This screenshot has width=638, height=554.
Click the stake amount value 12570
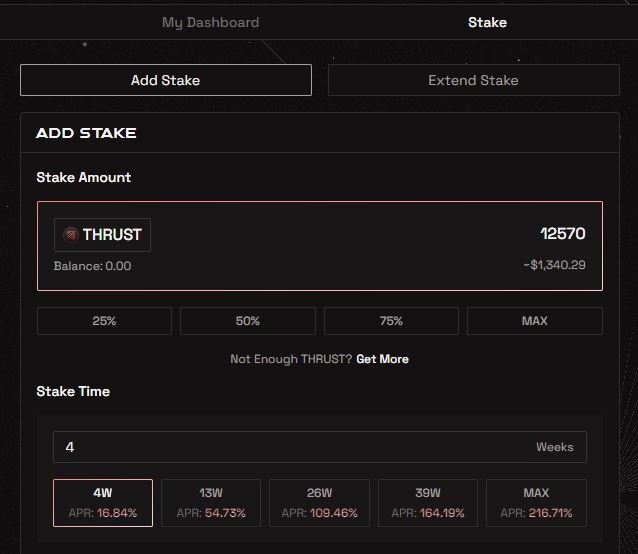click(x=562, y=234)
